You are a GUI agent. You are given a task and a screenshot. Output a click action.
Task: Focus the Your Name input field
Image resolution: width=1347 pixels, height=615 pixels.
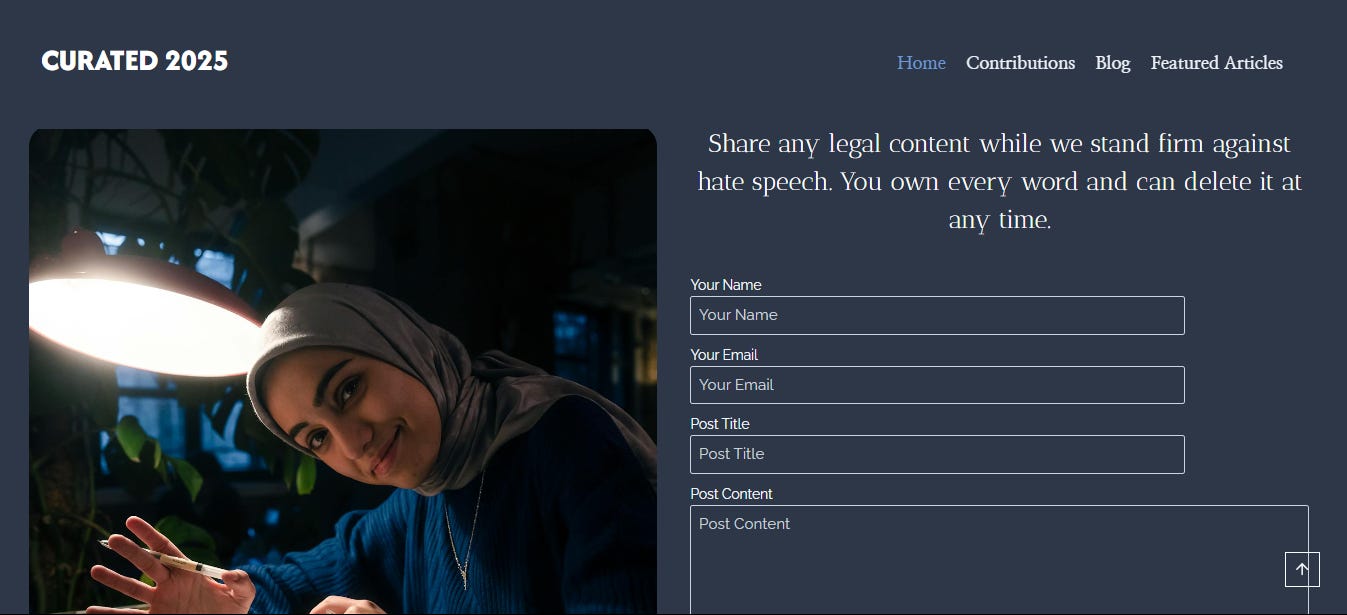937,315
